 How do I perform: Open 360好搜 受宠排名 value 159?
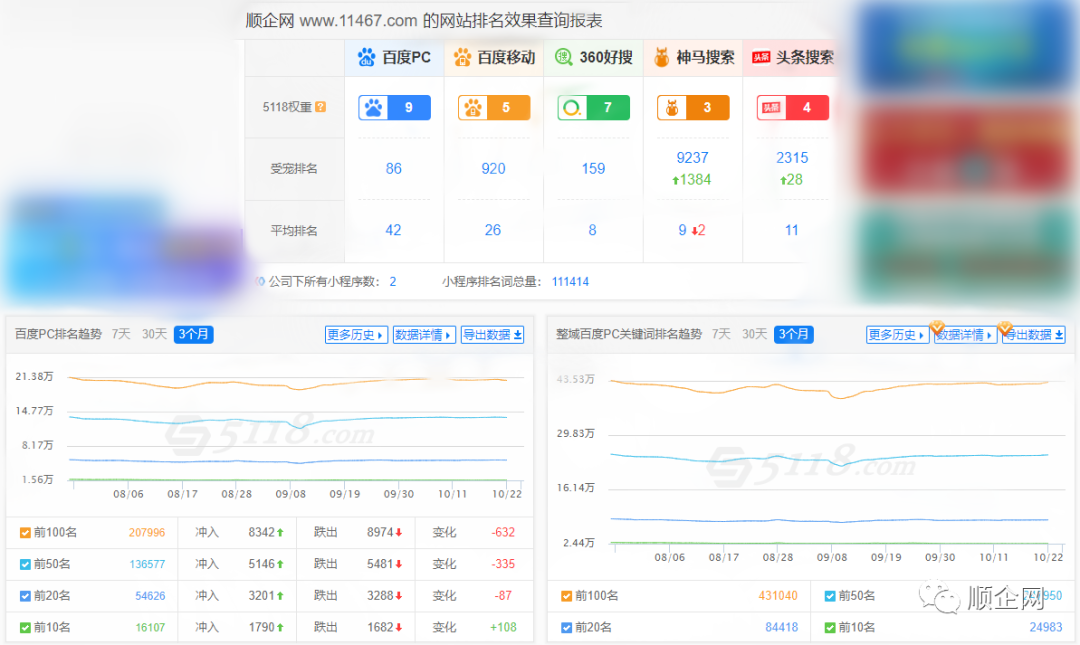[593, 169]
